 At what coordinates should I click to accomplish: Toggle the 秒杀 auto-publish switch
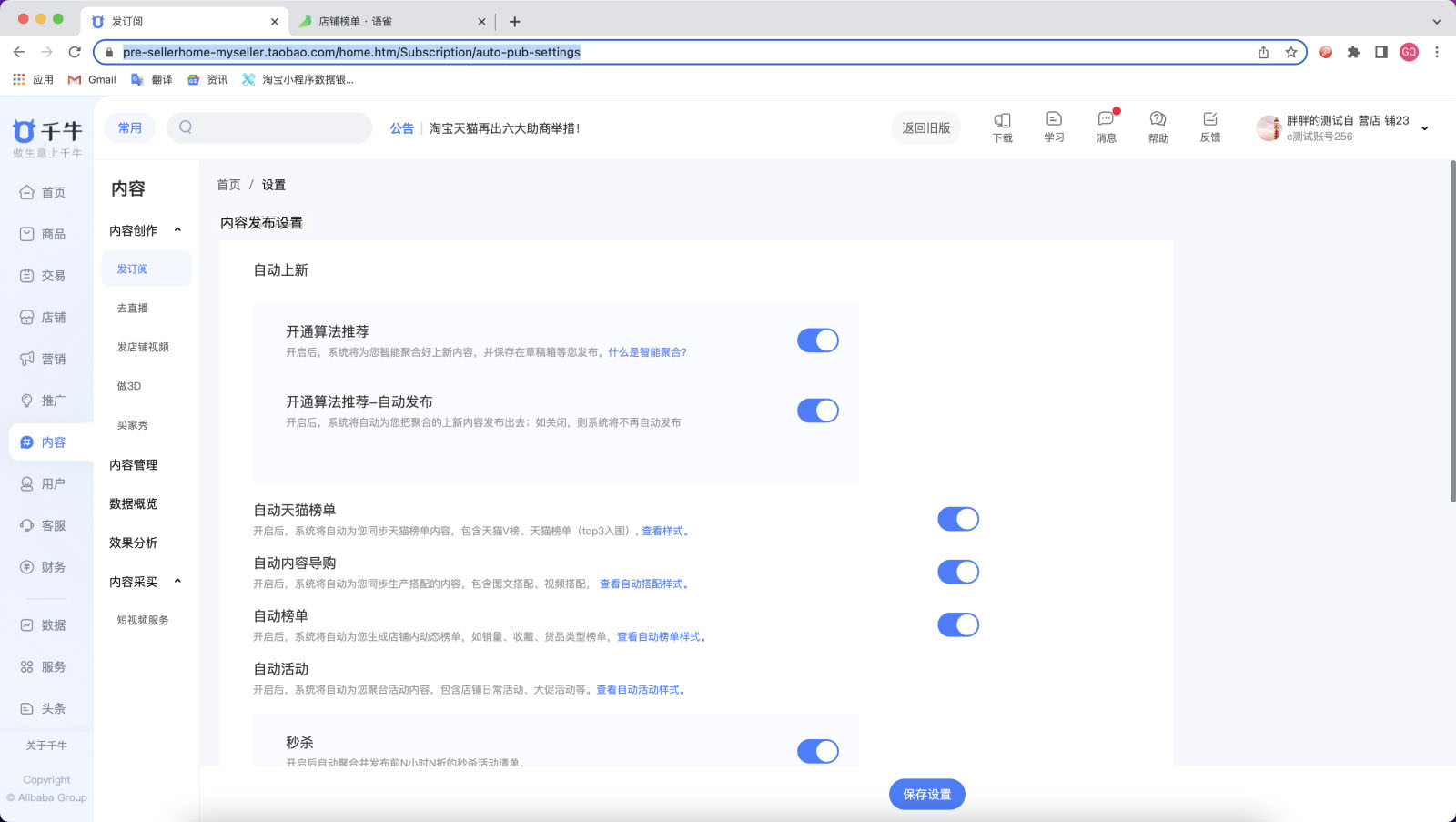817,751
